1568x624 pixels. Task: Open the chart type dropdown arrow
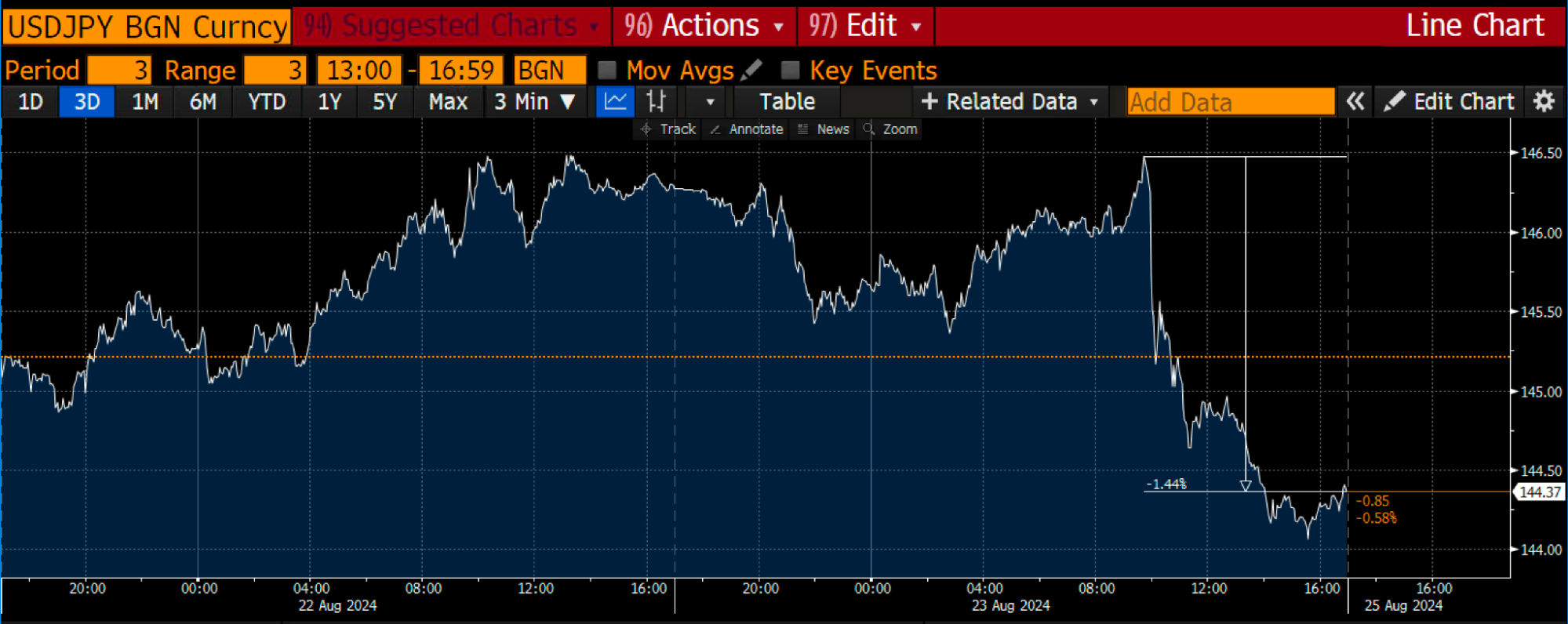click(710, 102)
